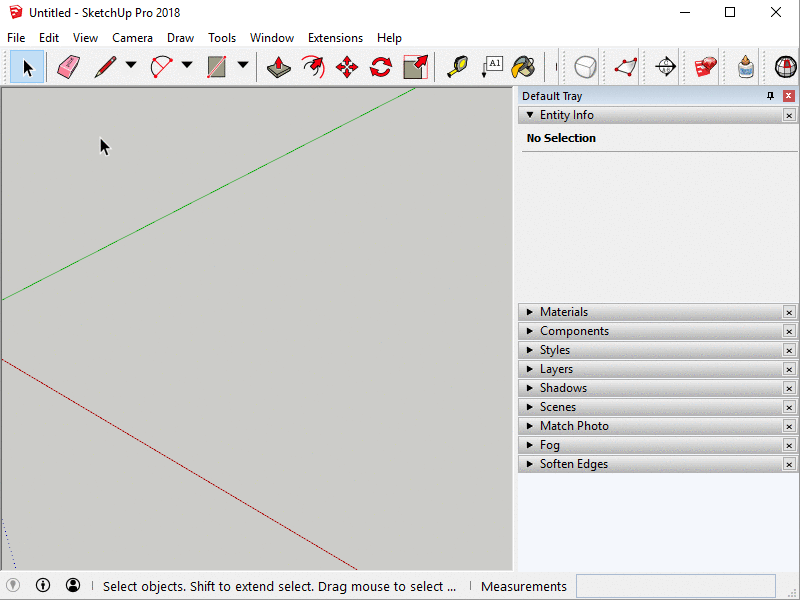Screen dimensions: 800x600
Task: Select the Rotate tool
Action: (x=381, y=67)
